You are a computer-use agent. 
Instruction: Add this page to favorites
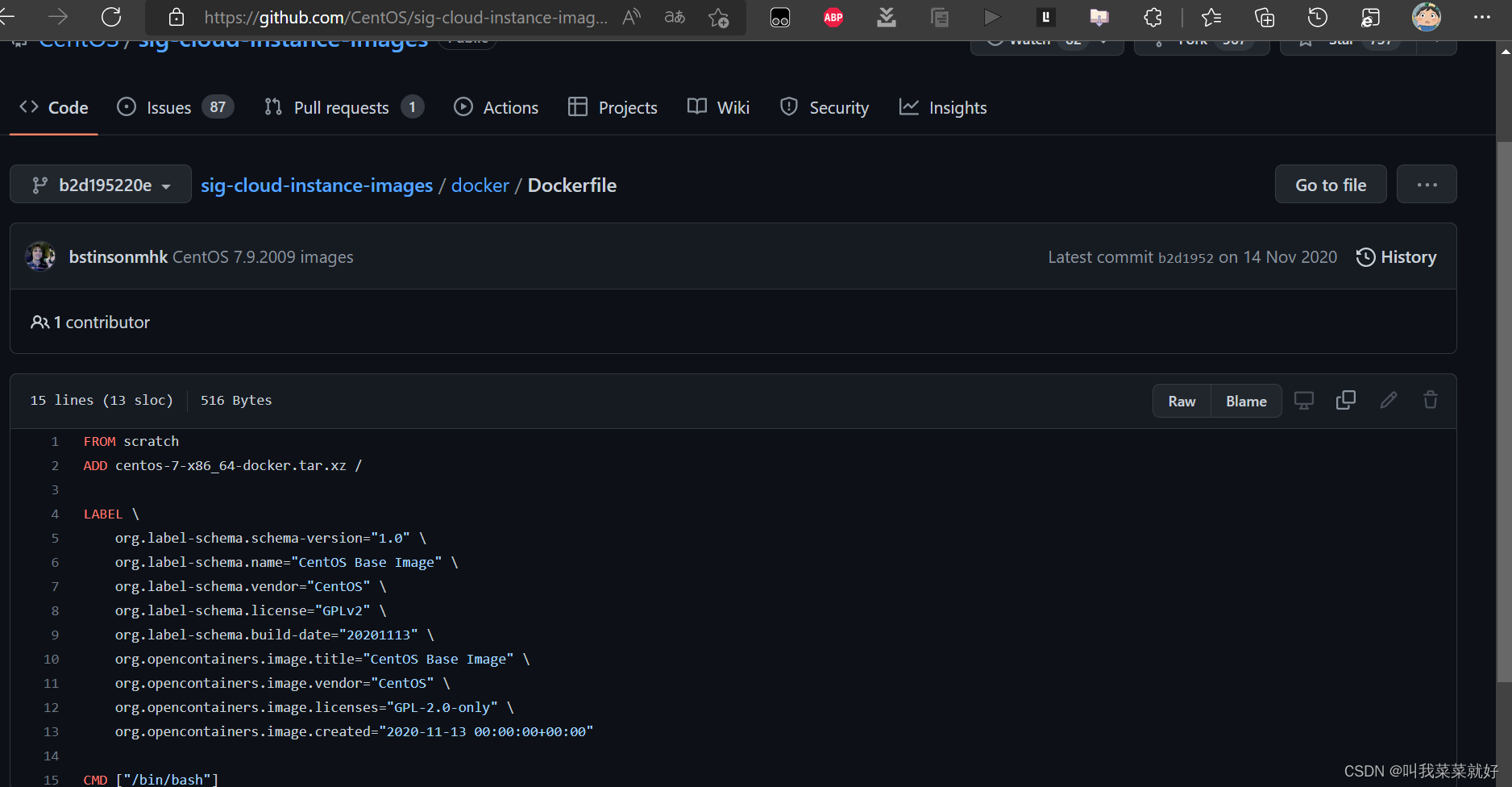[718, 17]
